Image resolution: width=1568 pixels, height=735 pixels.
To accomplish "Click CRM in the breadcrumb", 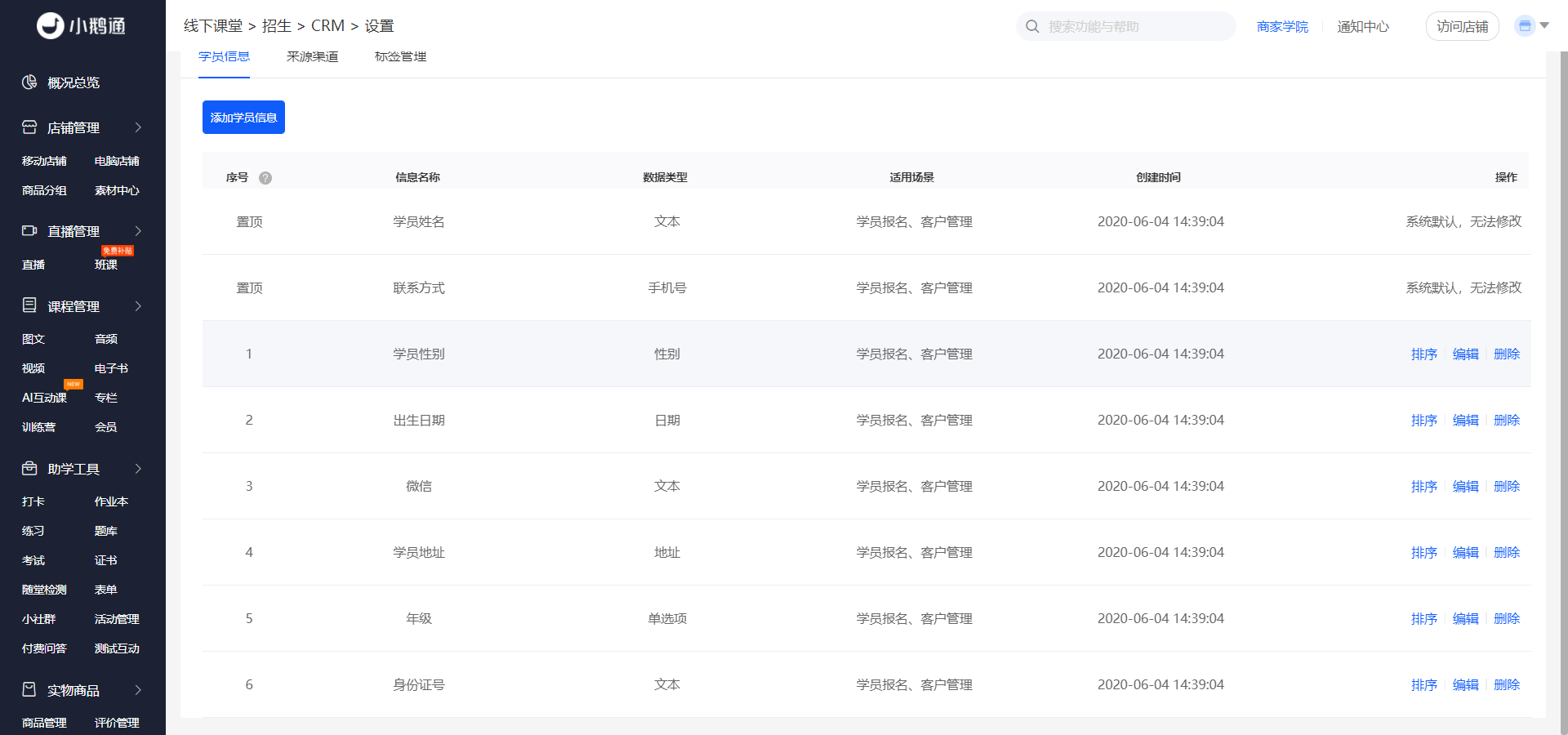I will tap(327, 26).
